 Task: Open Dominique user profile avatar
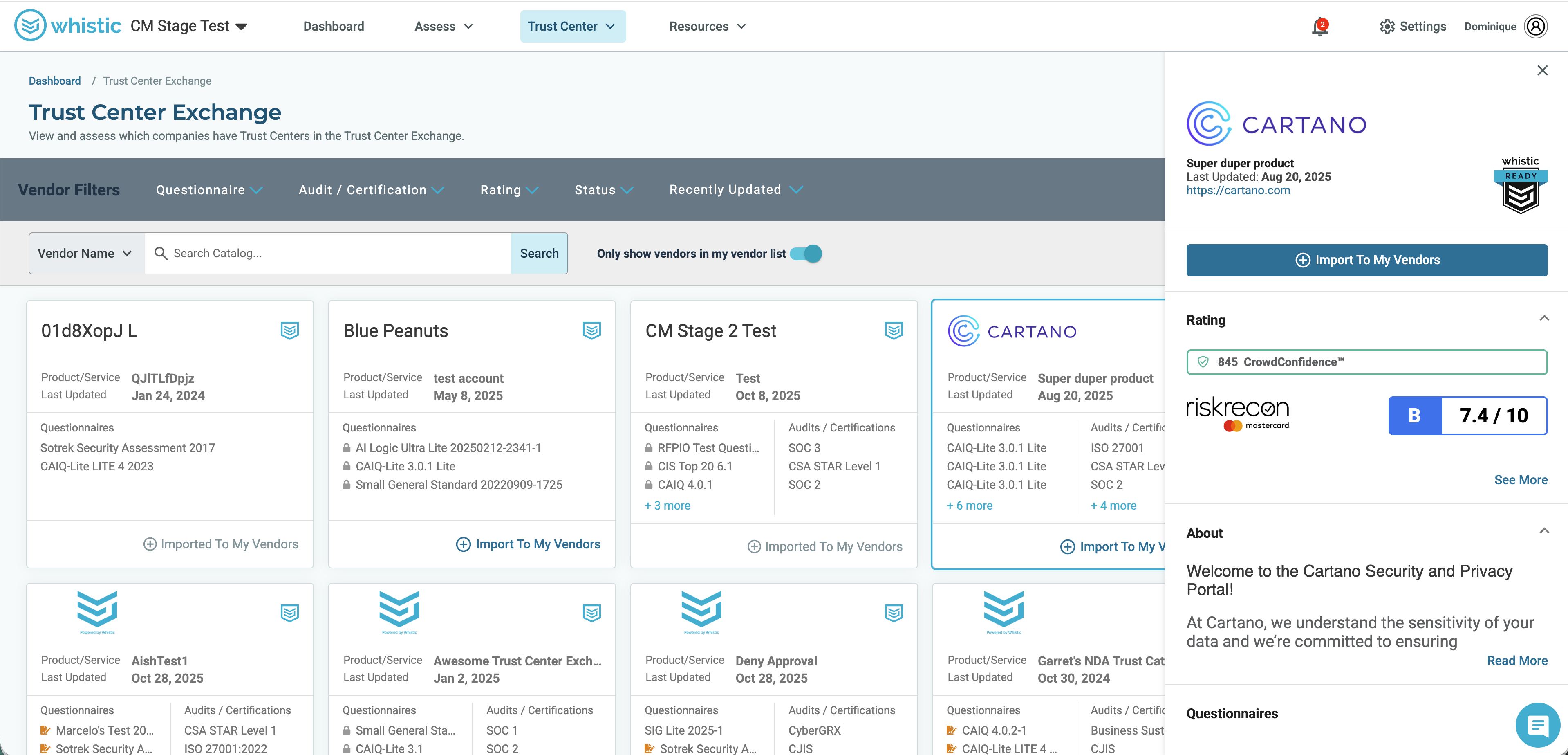(x=1536, y=27)
